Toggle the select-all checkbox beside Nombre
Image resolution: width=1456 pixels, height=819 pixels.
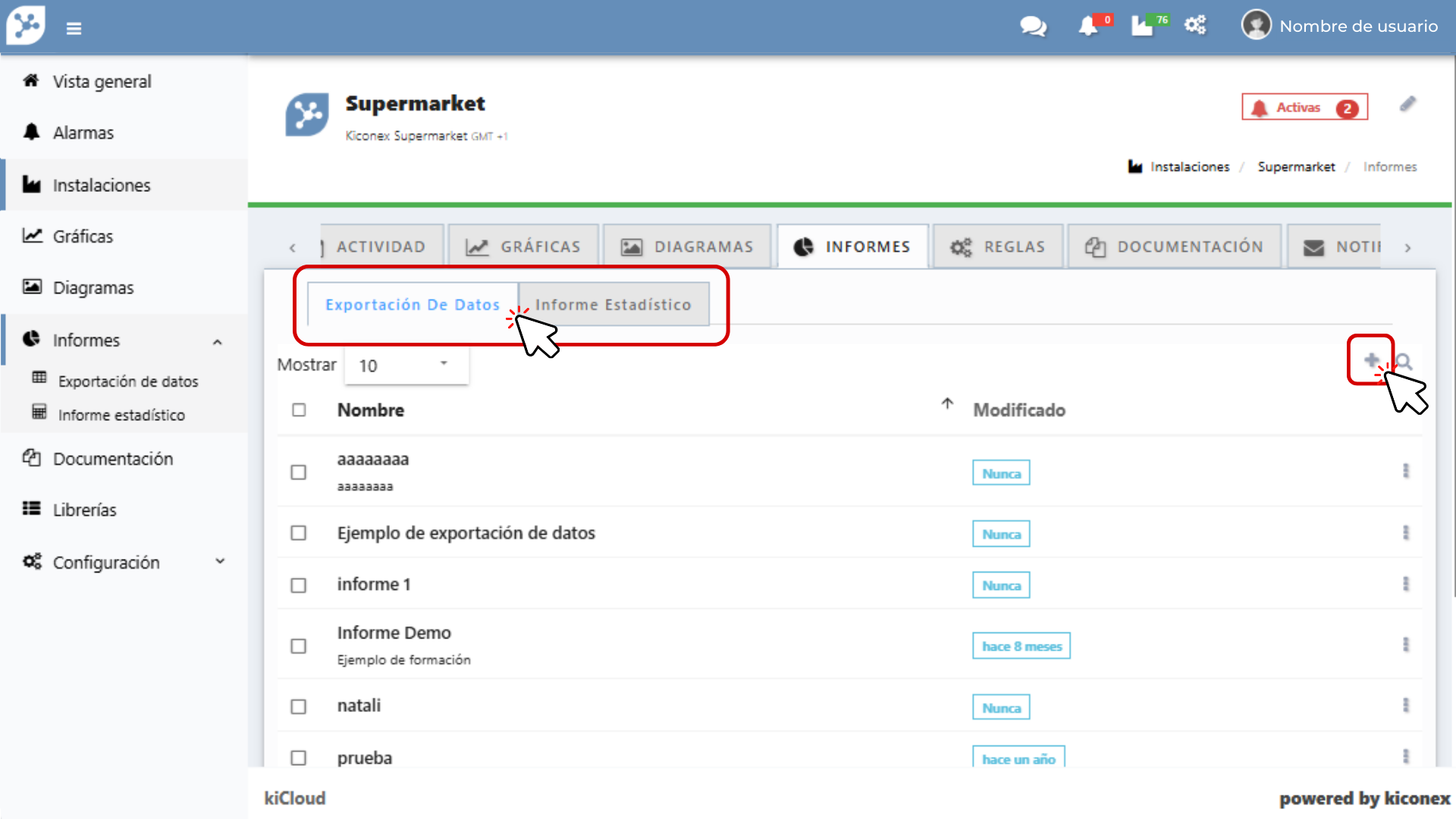pyautogui.click(x=299, y=410)
